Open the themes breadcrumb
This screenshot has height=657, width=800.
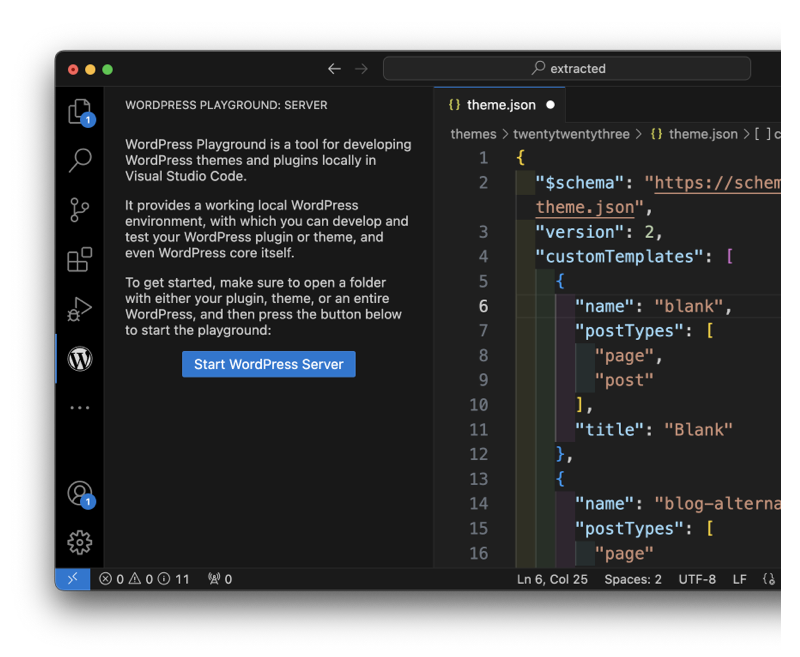pyautogui.click(x=473, y=133)
